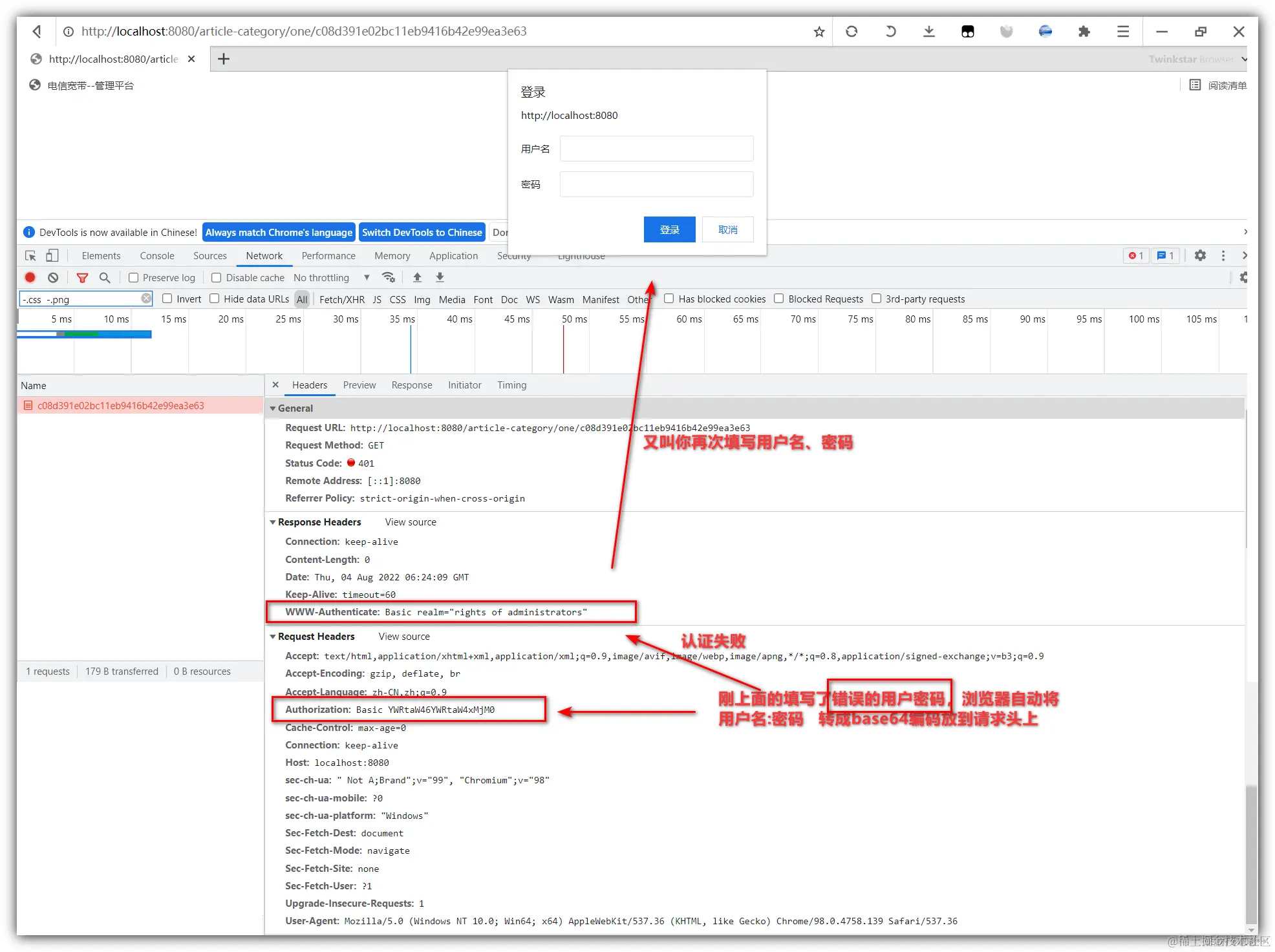The height and width of the screenshot is (952, 1275).
Task: Activate the inspect element picker
Action: [x=30, y=255]
